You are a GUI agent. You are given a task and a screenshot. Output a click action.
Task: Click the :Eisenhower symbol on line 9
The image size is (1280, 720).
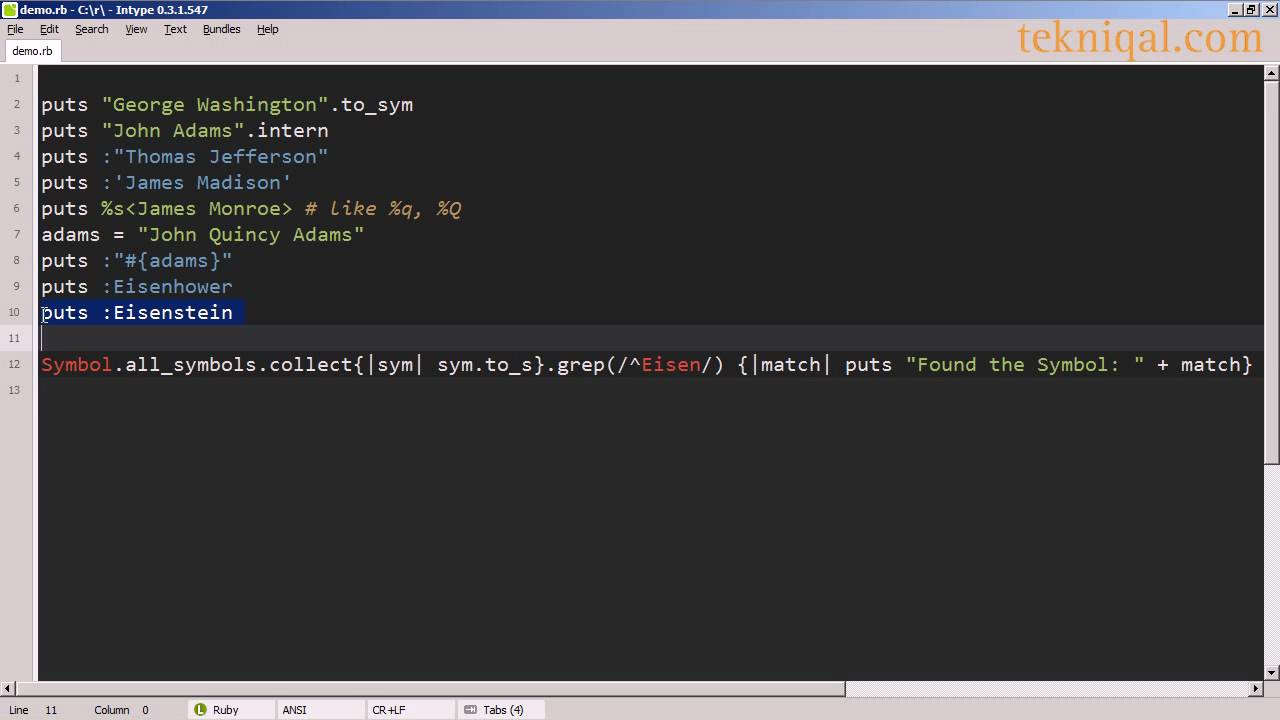(167, 287)
